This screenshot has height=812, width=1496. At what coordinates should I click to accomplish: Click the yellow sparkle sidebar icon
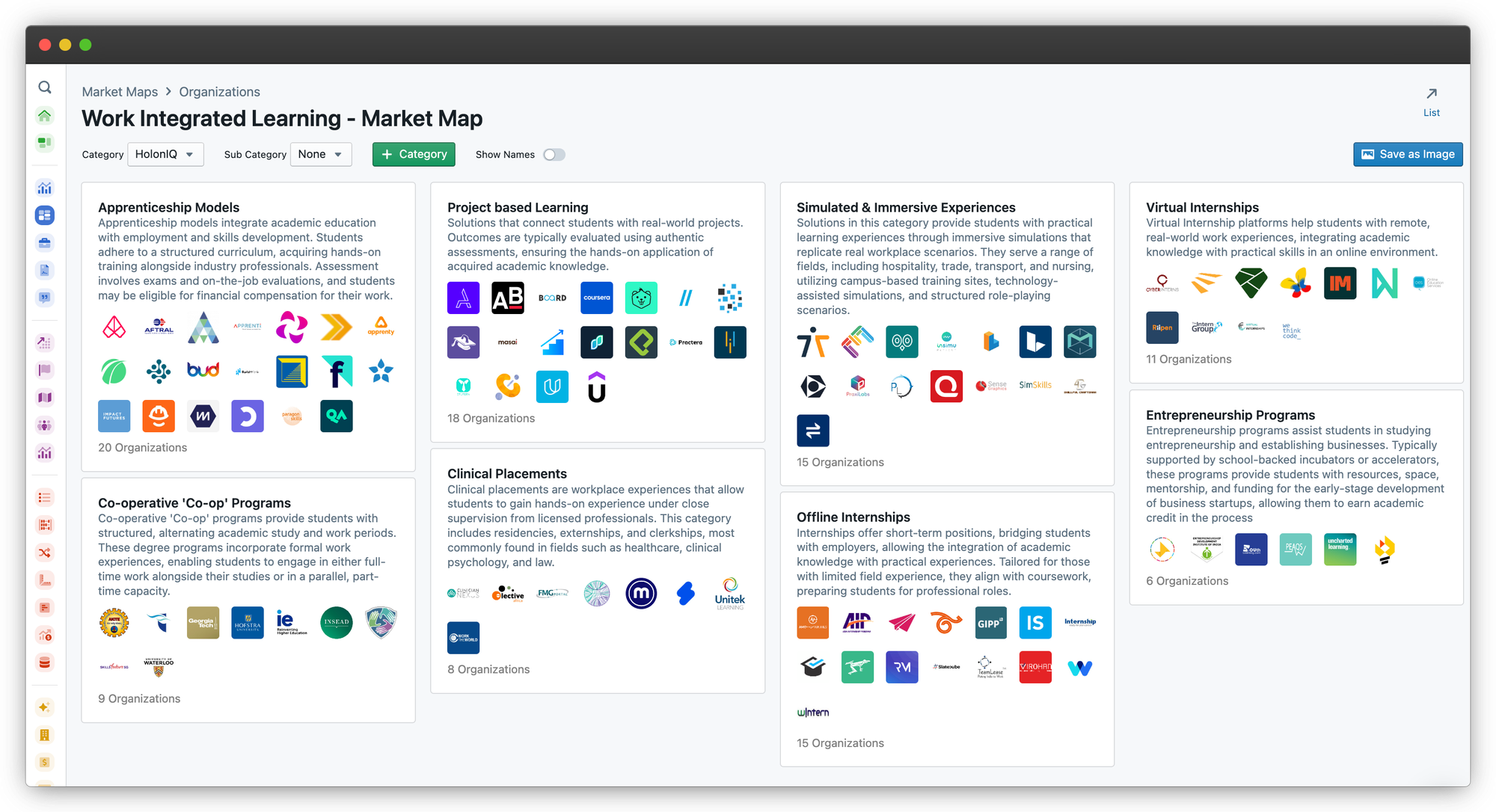(45, 707)
